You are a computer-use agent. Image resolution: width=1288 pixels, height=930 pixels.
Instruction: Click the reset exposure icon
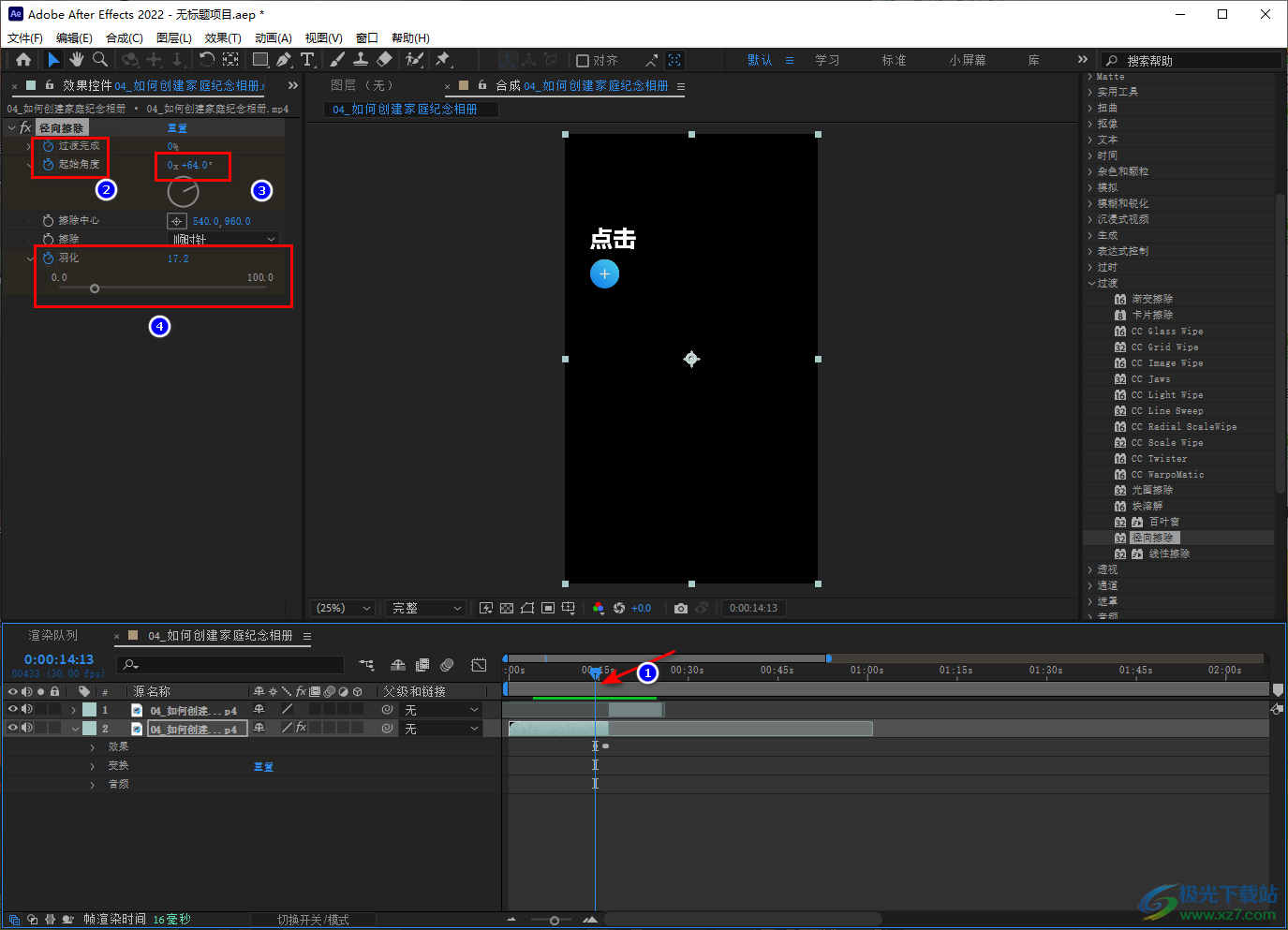click(619, 609)
